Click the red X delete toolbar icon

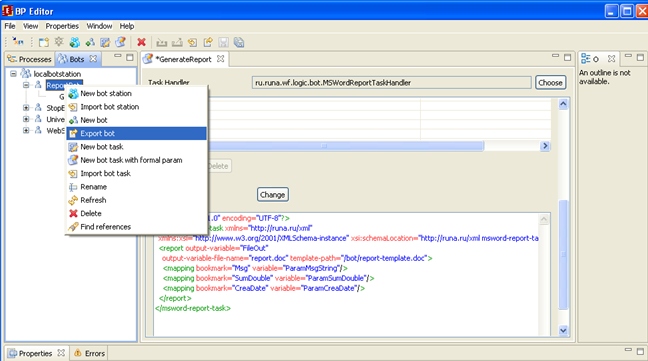(x=141, y=42)
